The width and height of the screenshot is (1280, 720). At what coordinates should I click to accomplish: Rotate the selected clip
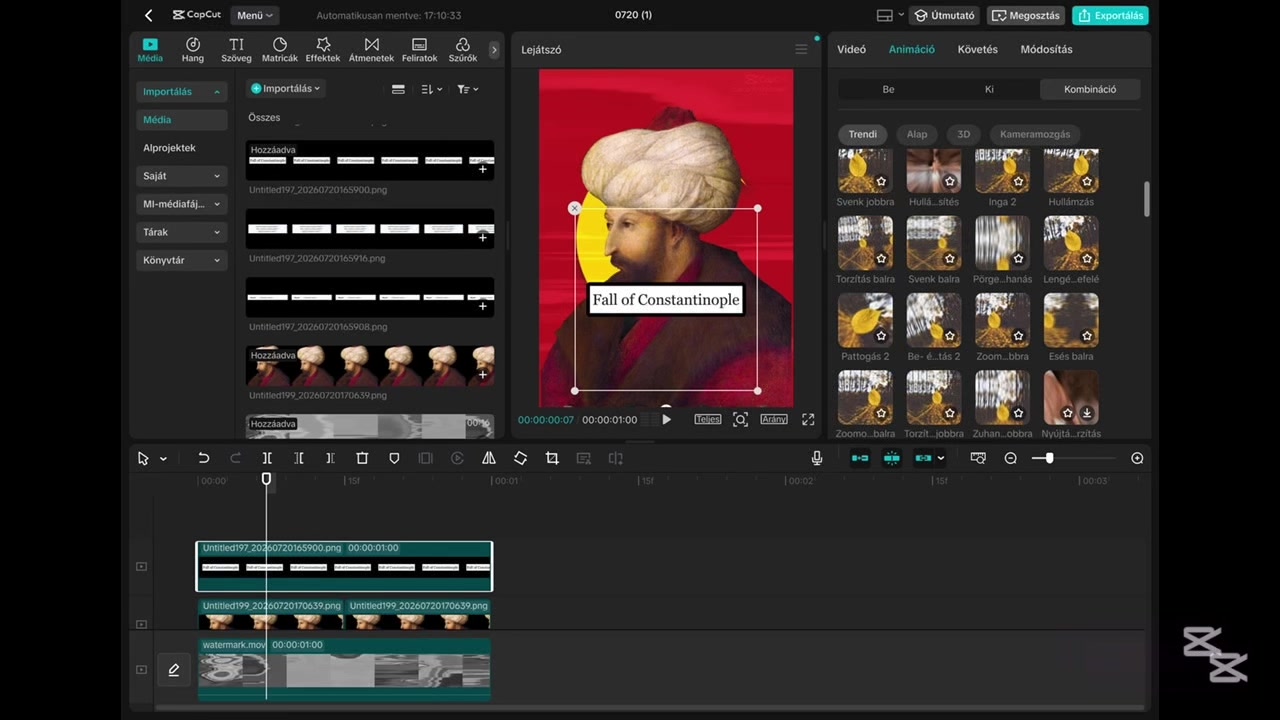520,458
